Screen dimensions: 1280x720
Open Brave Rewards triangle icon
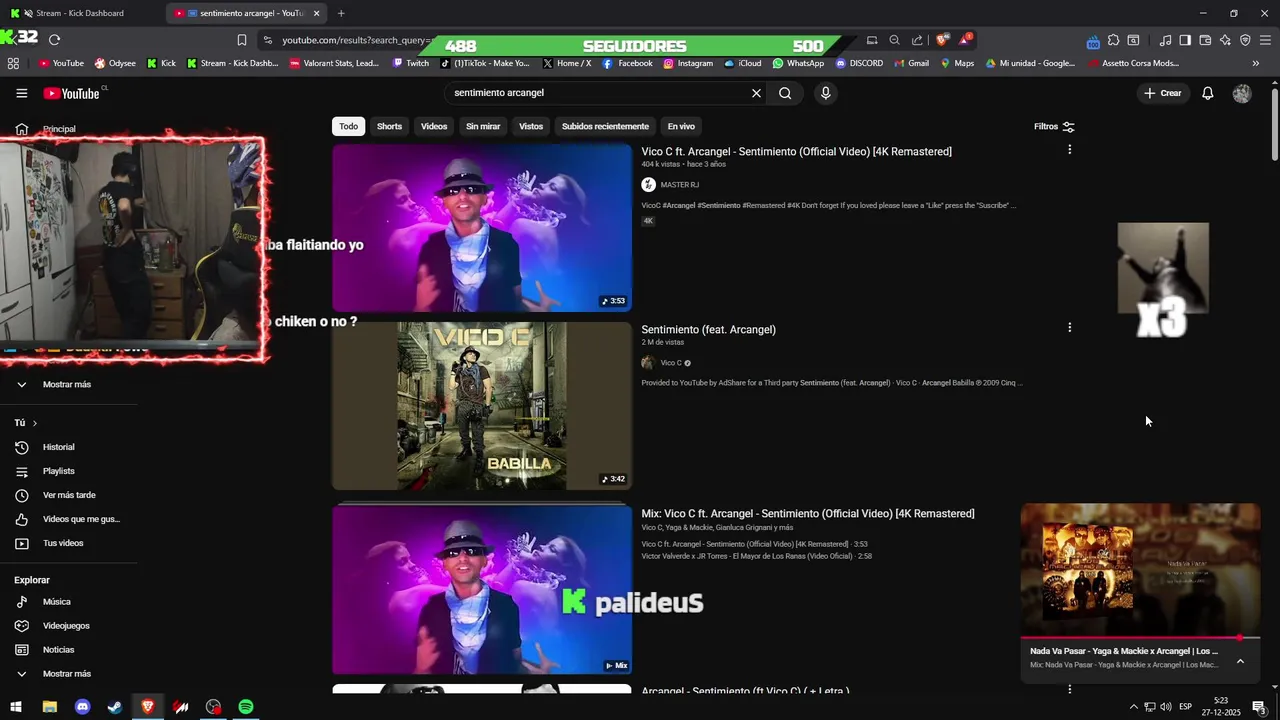tap(965, 40)
